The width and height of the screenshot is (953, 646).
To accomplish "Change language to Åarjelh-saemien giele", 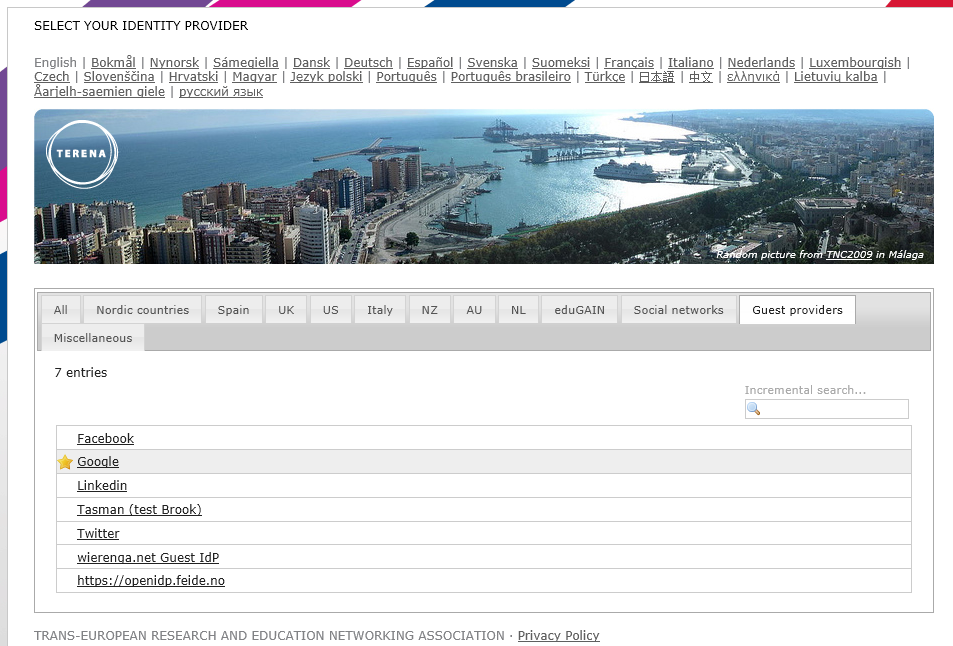I will pos(99,91).
